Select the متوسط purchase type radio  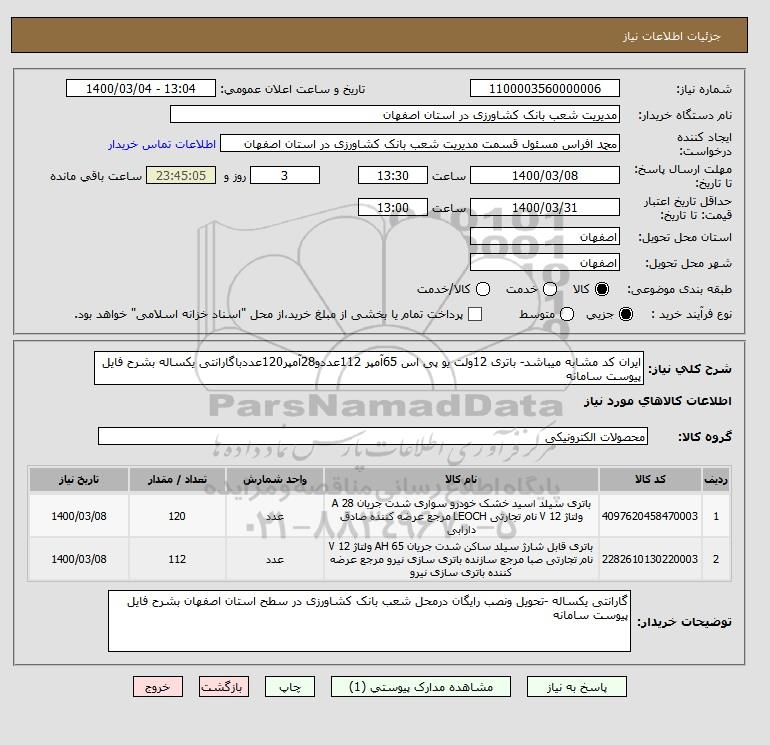point(567,314)
